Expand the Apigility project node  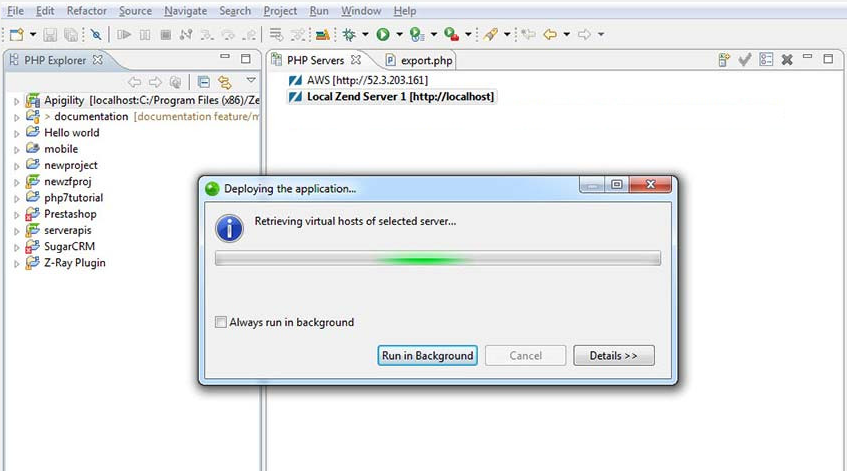click(16, 101)
